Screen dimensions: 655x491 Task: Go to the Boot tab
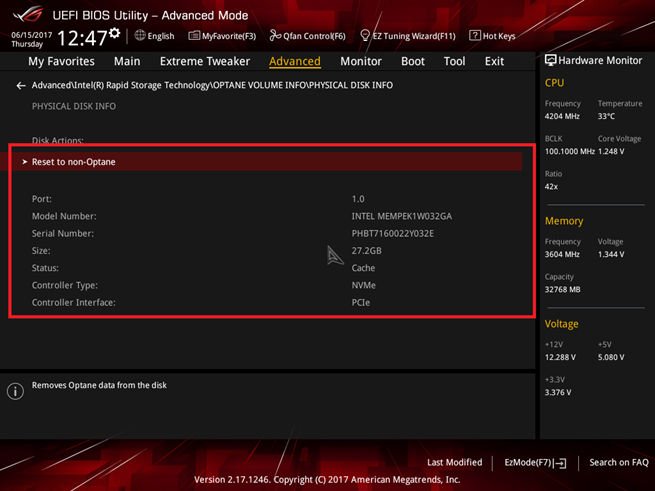pos(413,61)
